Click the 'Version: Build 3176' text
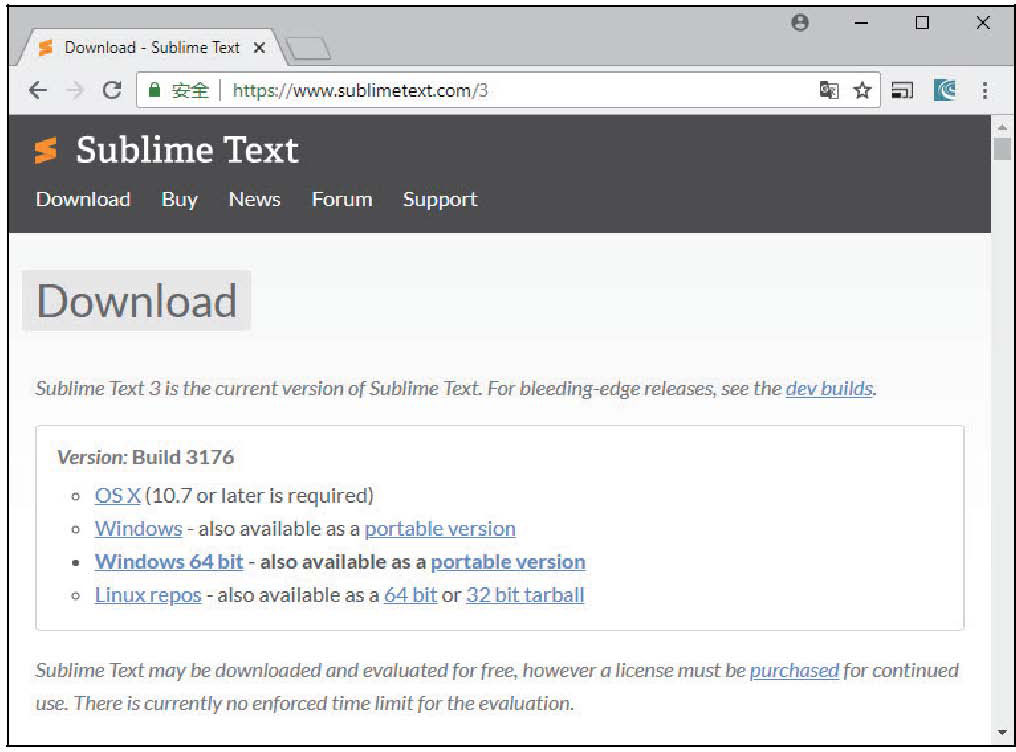1016x752 pixels. [x=146, y=457]
